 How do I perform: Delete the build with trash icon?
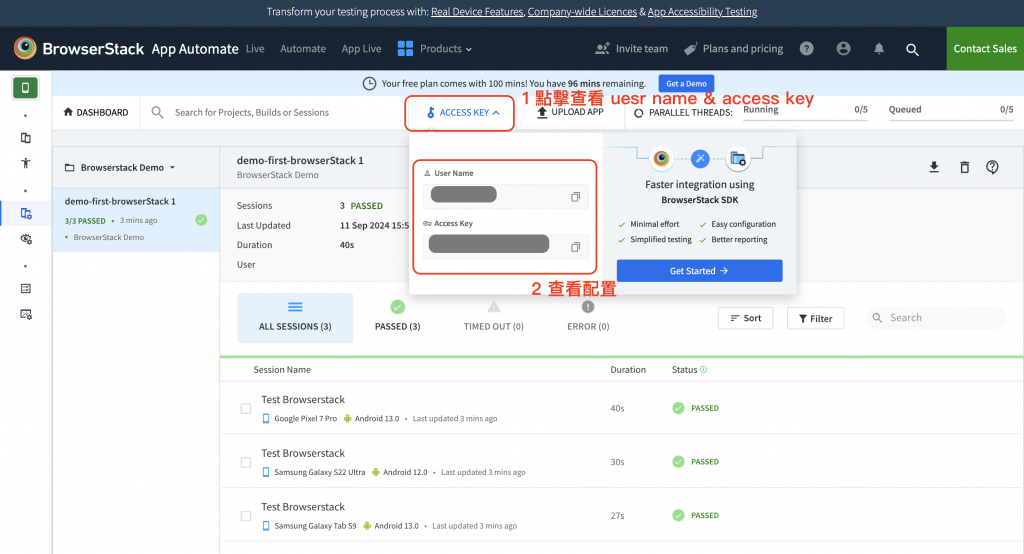coord(964,167)
